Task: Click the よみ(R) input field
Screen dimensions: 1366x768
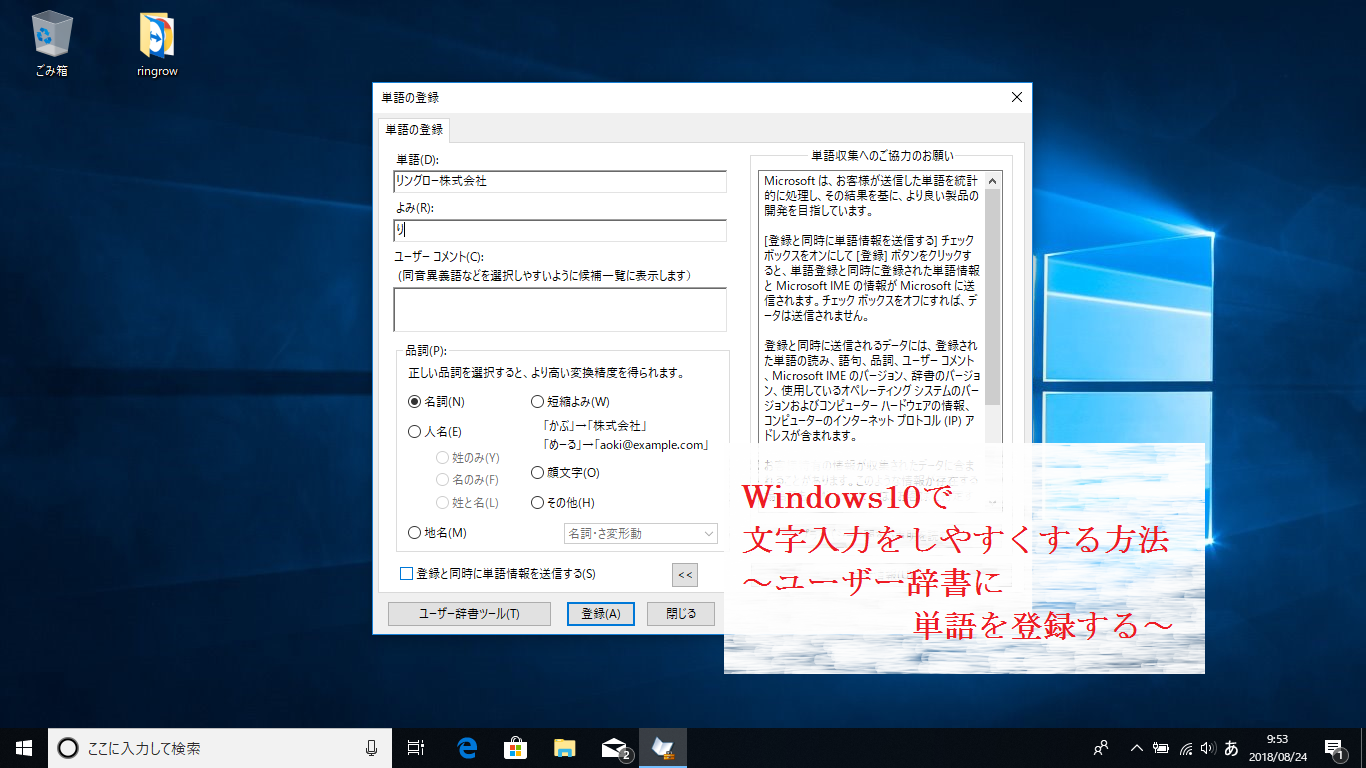Action: (x=560, y=230)
